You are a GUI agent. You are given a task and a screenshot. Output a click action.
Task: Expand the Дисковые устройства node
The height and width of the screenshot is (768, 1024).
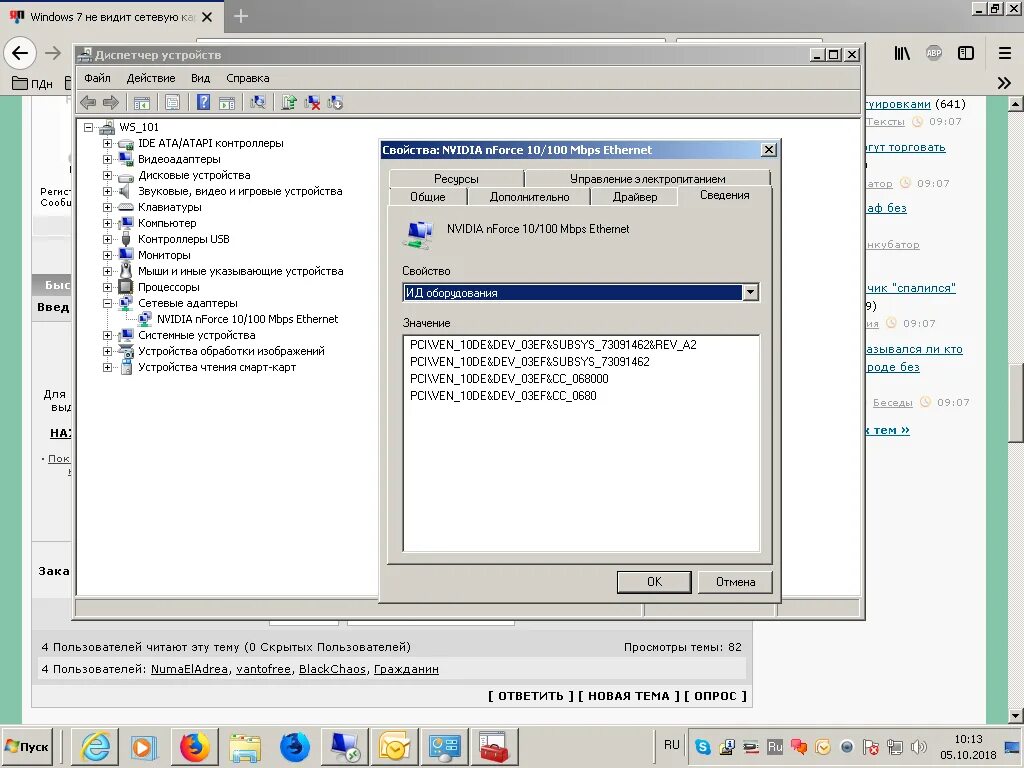tap(108, 175)
